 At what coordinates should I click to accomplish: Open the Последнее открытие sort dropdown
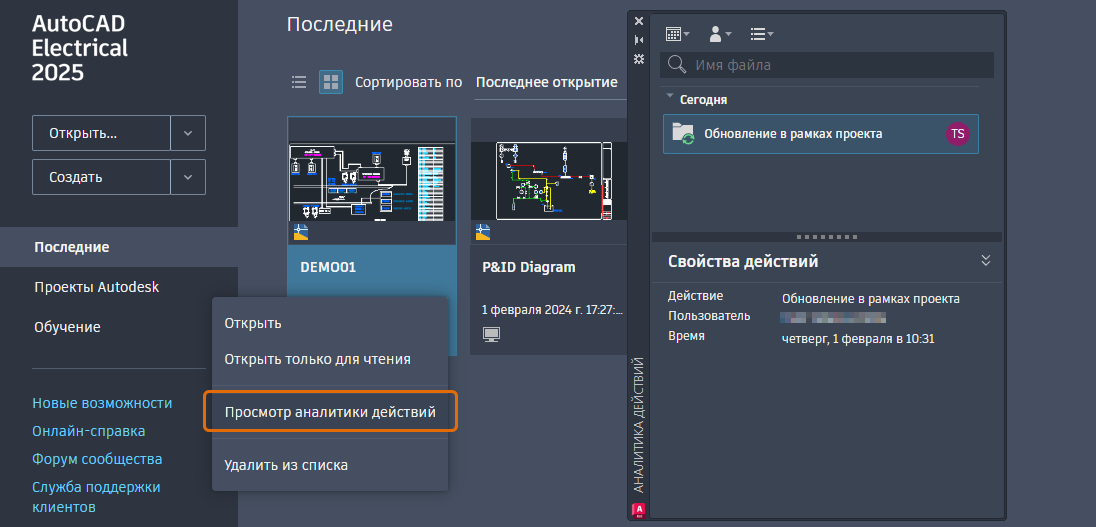549,82
